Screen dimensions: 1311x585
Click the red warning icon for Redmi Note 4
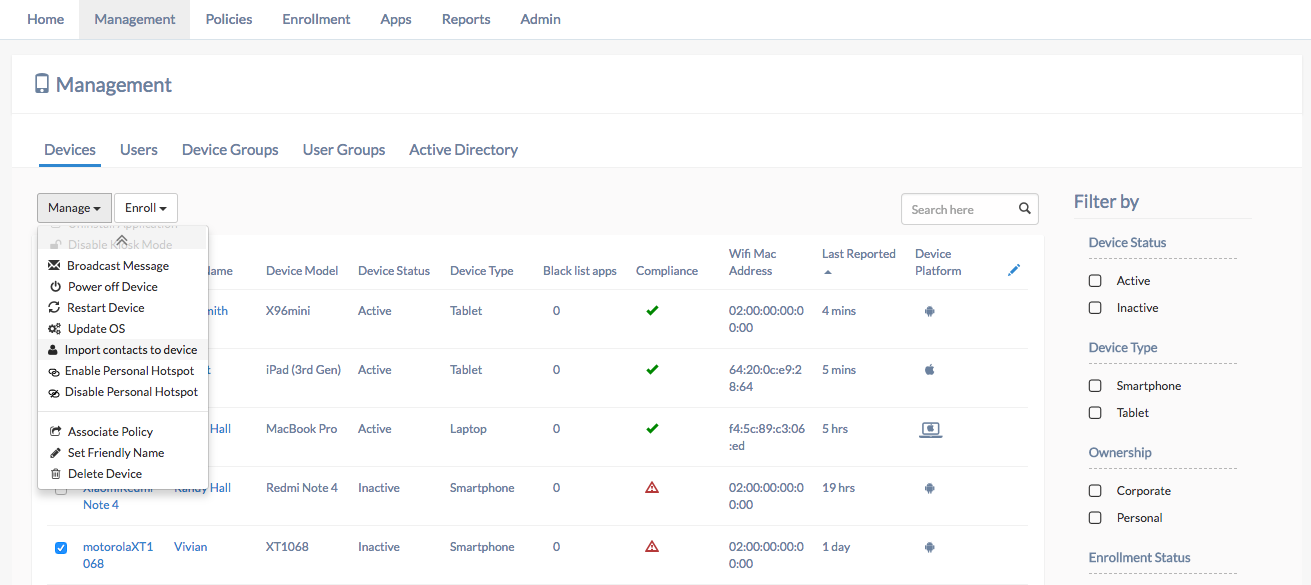[652, 488]
